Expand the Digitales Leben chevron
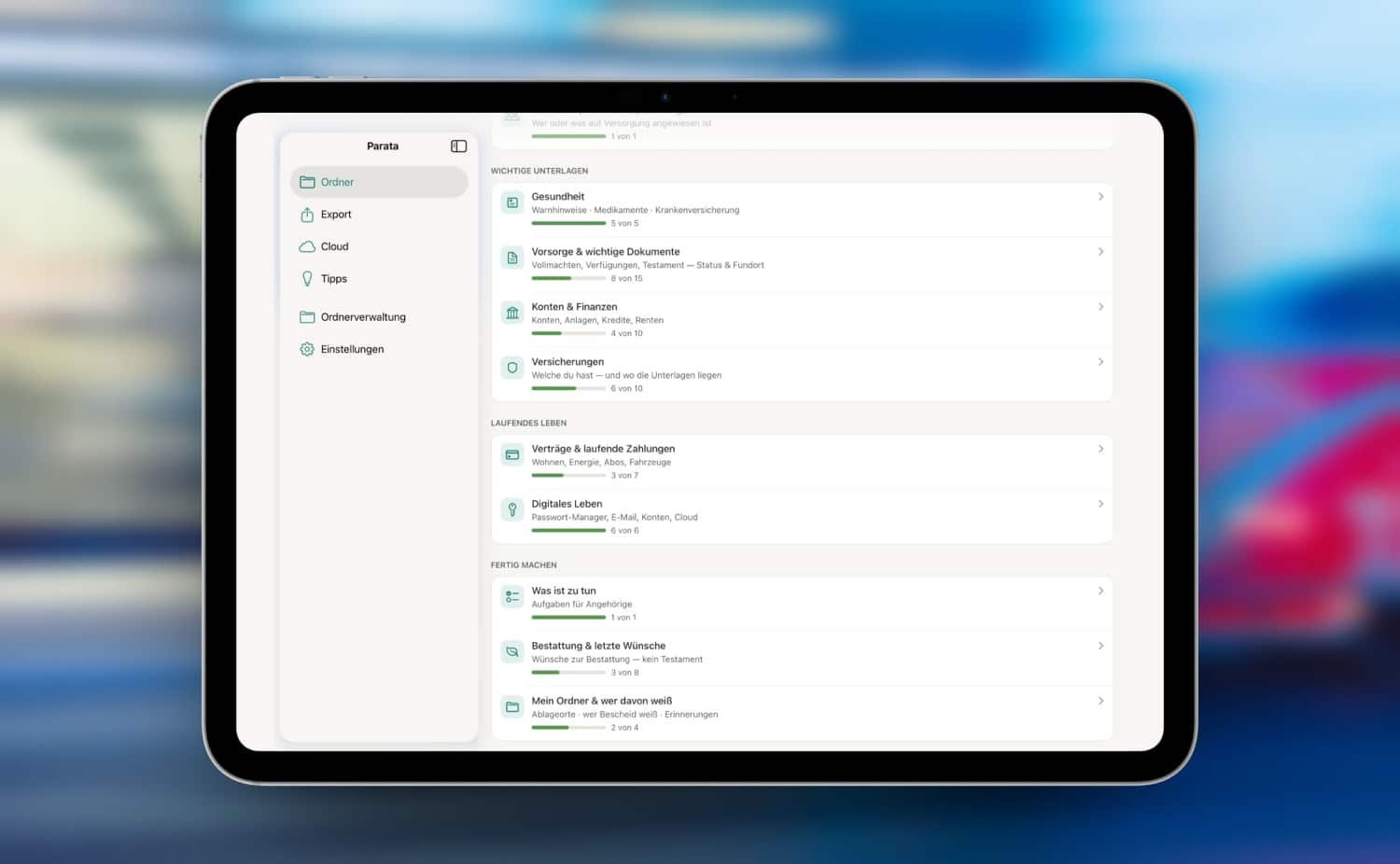This screenshot has width=1400, height=864. coord(1101,504)
